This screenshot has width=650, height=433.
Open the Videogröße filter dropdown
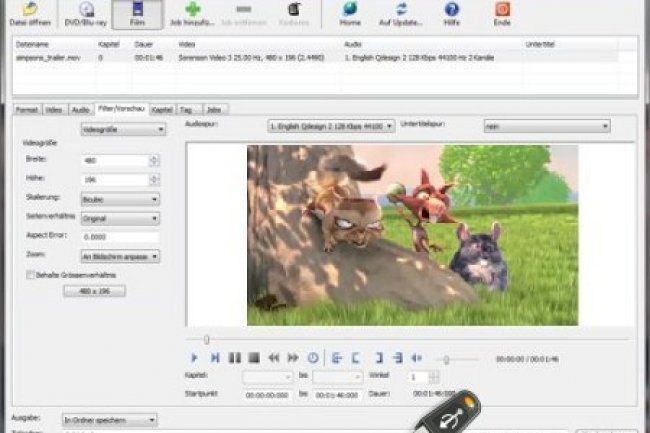coord(123,130)
